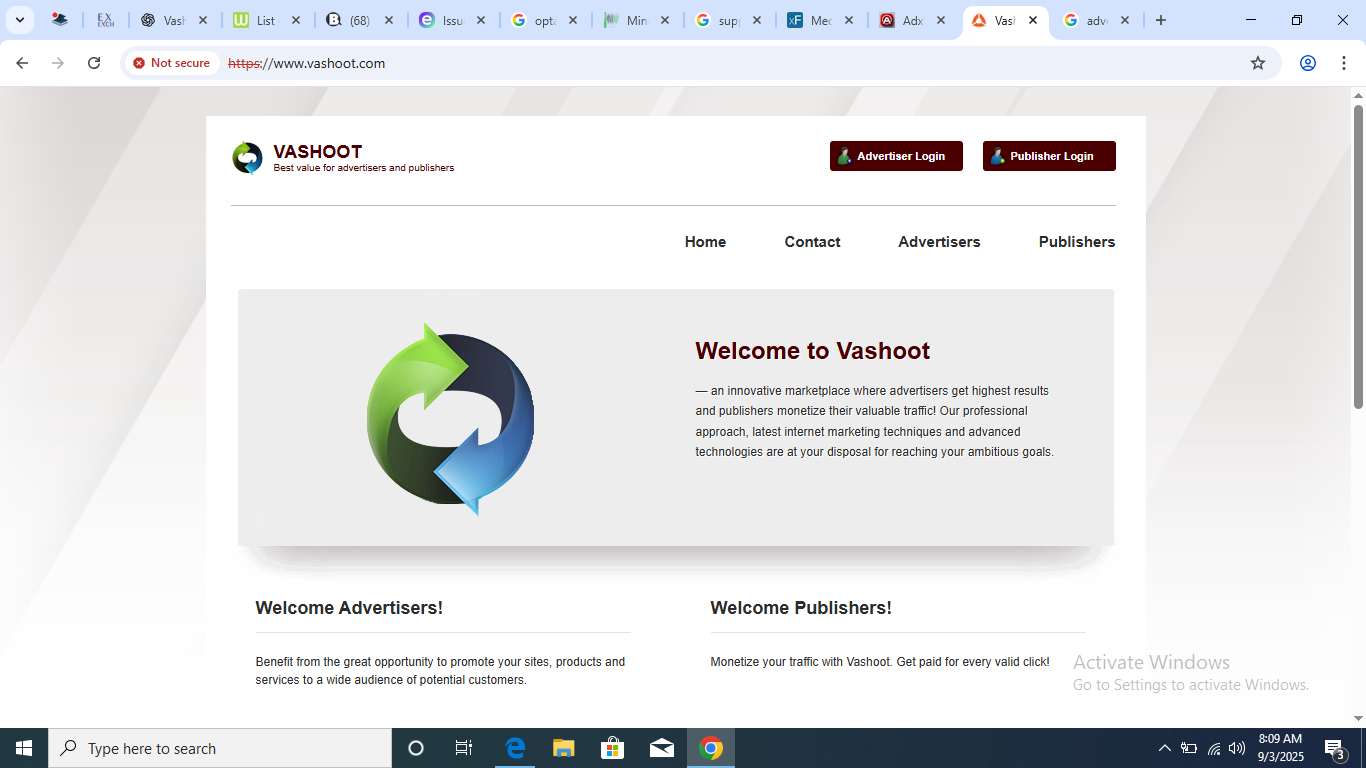Open Cortana circle icon on taskbar
Screen dimensions: 1366x768
click(416, 748)
